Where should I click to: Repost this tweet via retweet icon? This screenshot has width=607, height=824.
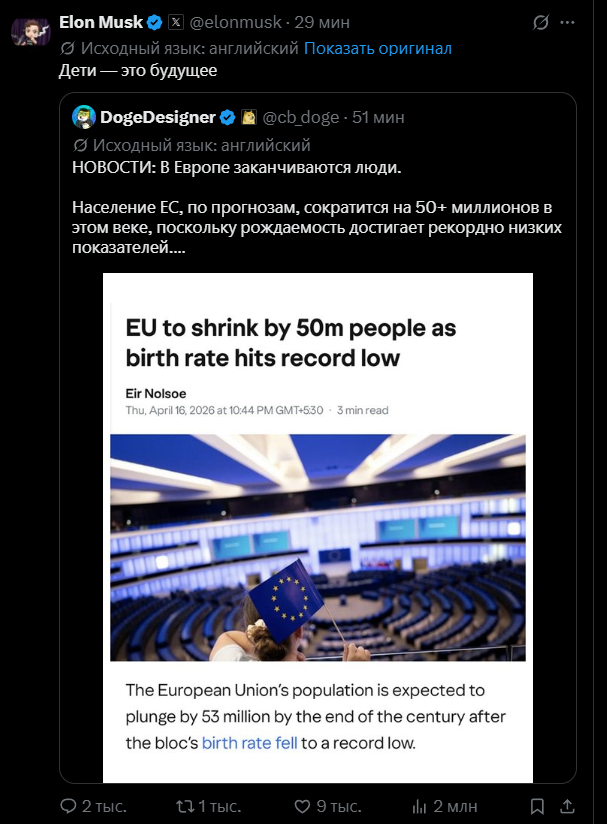tap(186, 805)
